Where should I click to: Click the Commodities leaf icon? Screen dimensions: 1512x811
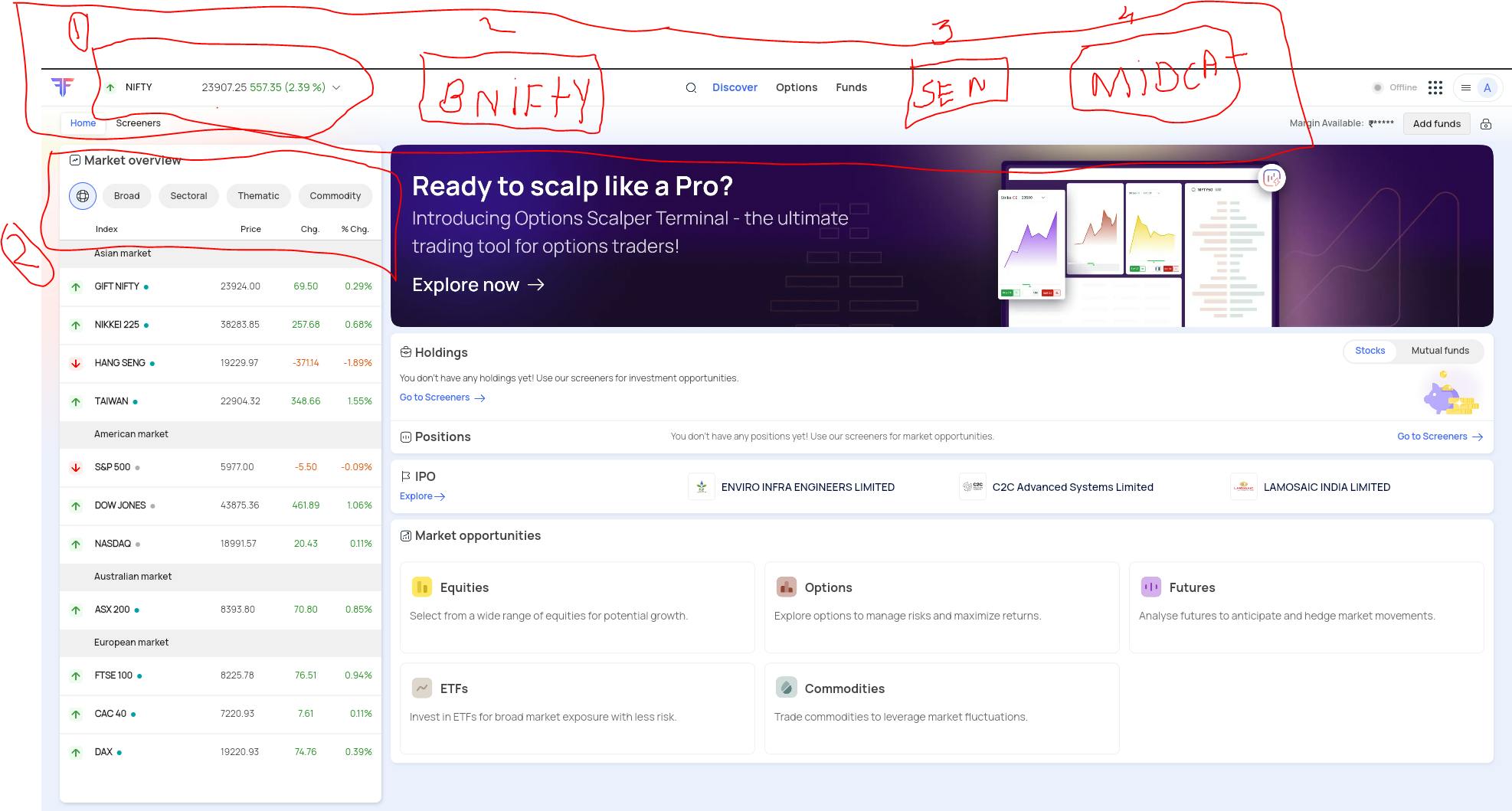[787, 688]
